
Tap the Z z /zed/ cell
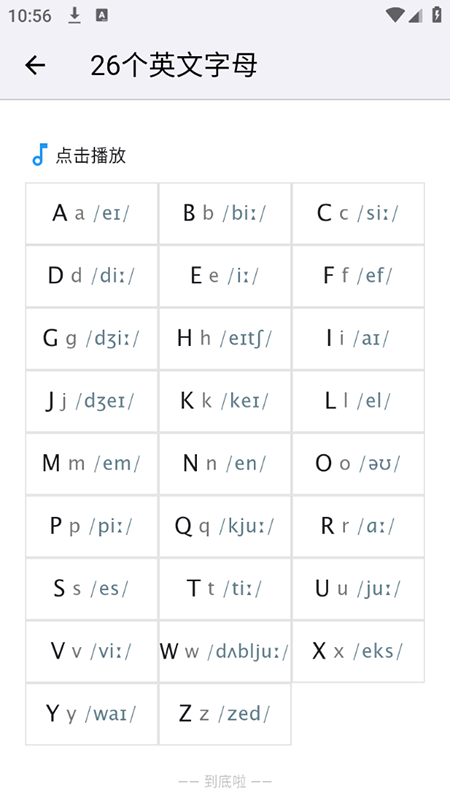click(x=225, y=714)
